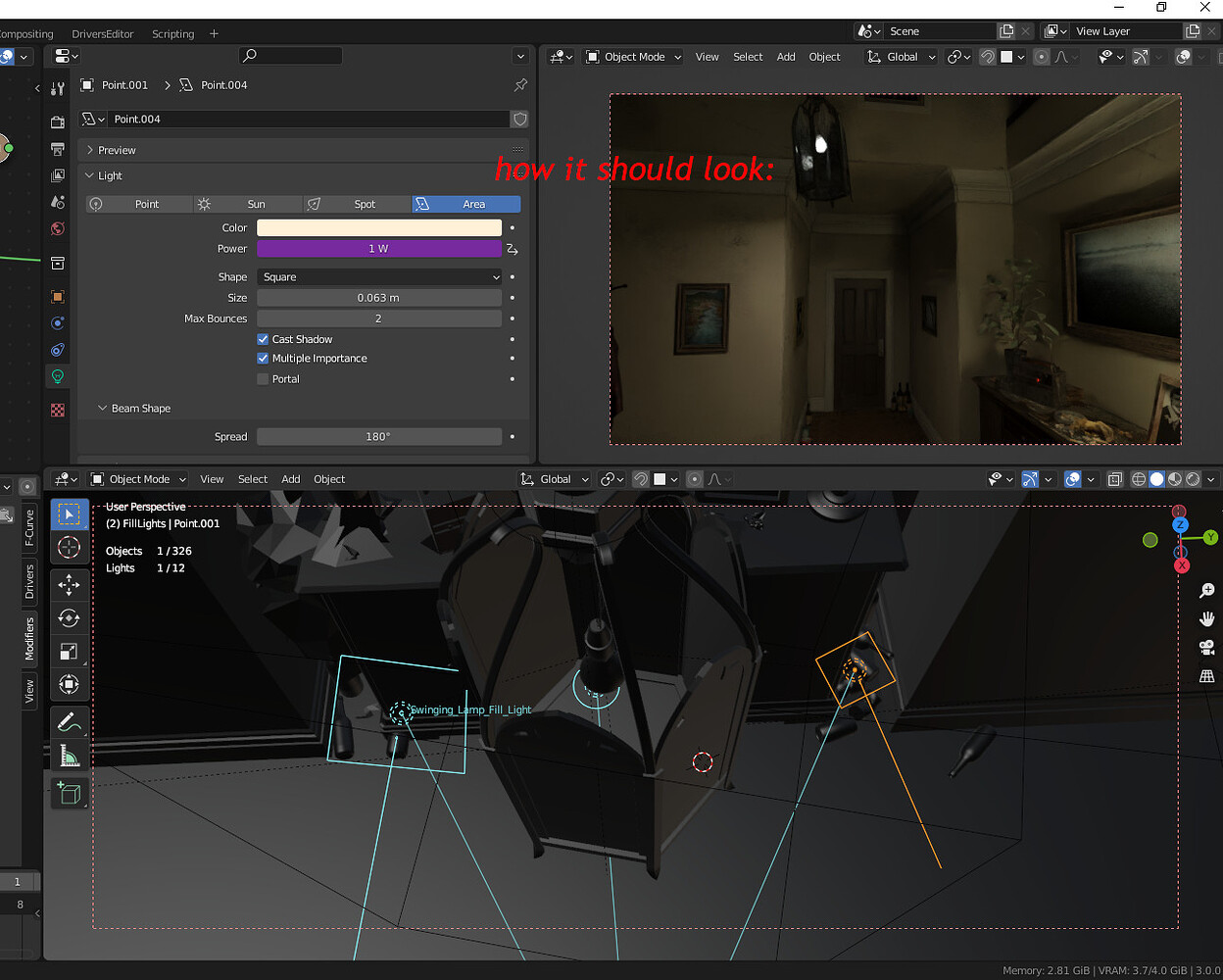Open the properties editor options dropdown
The height and width of the screenshot is (980, 1223).
point(520,57)
